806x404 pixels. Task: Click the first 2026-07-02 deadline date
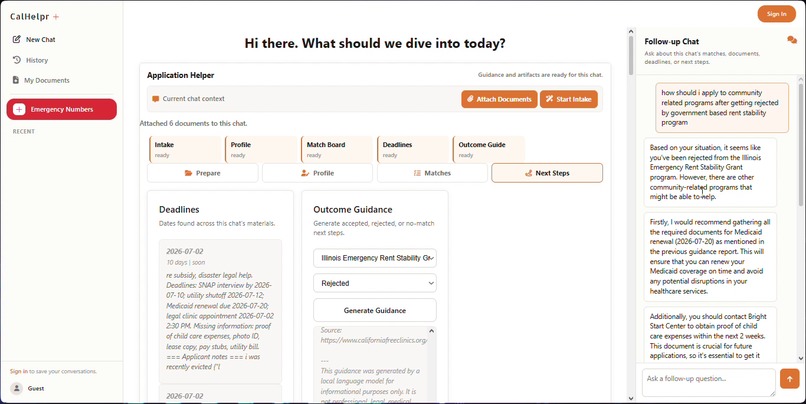click(185, 251)
